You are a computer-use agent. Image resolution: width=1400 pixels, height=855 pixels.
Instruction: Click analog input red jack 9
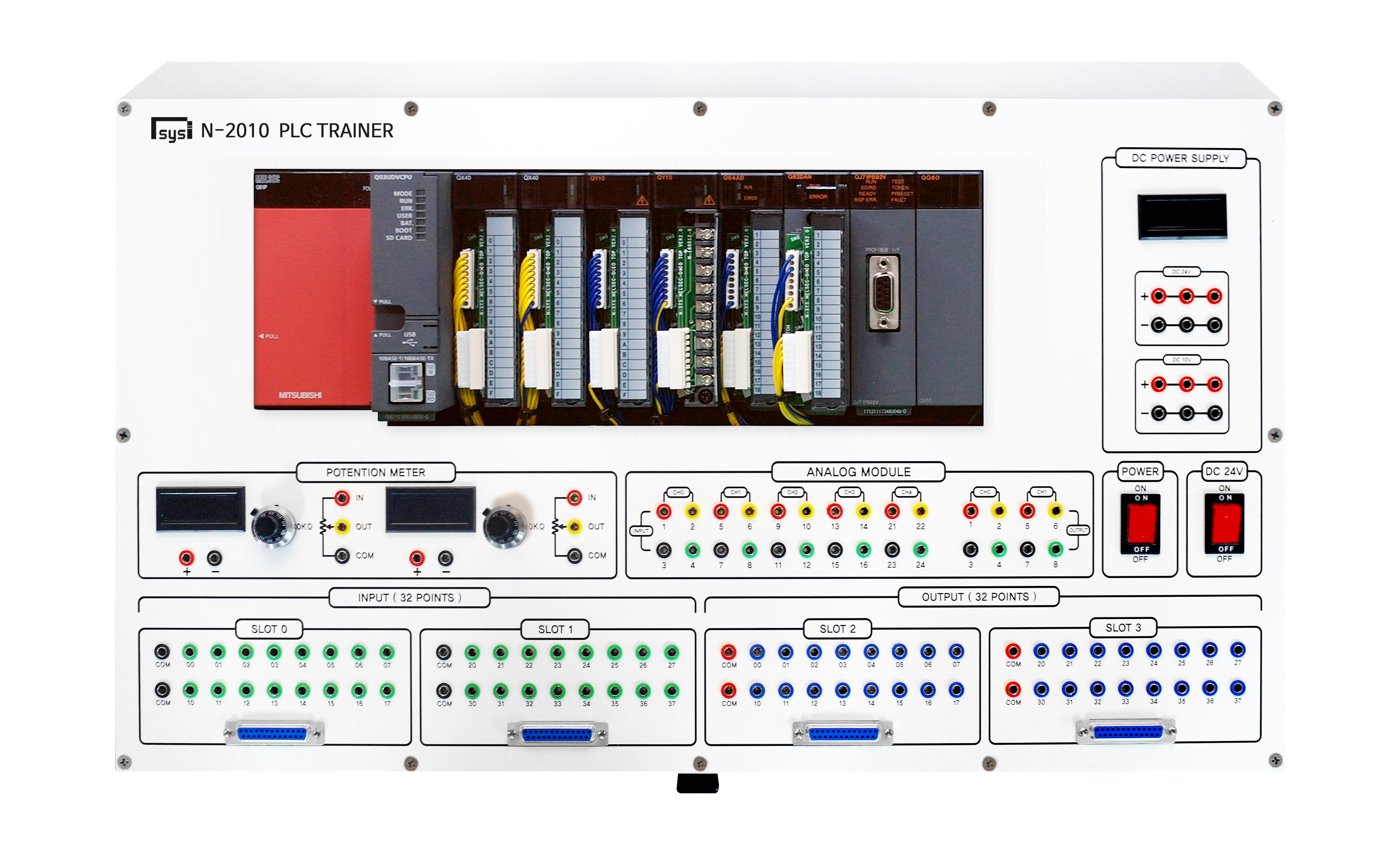778,511
